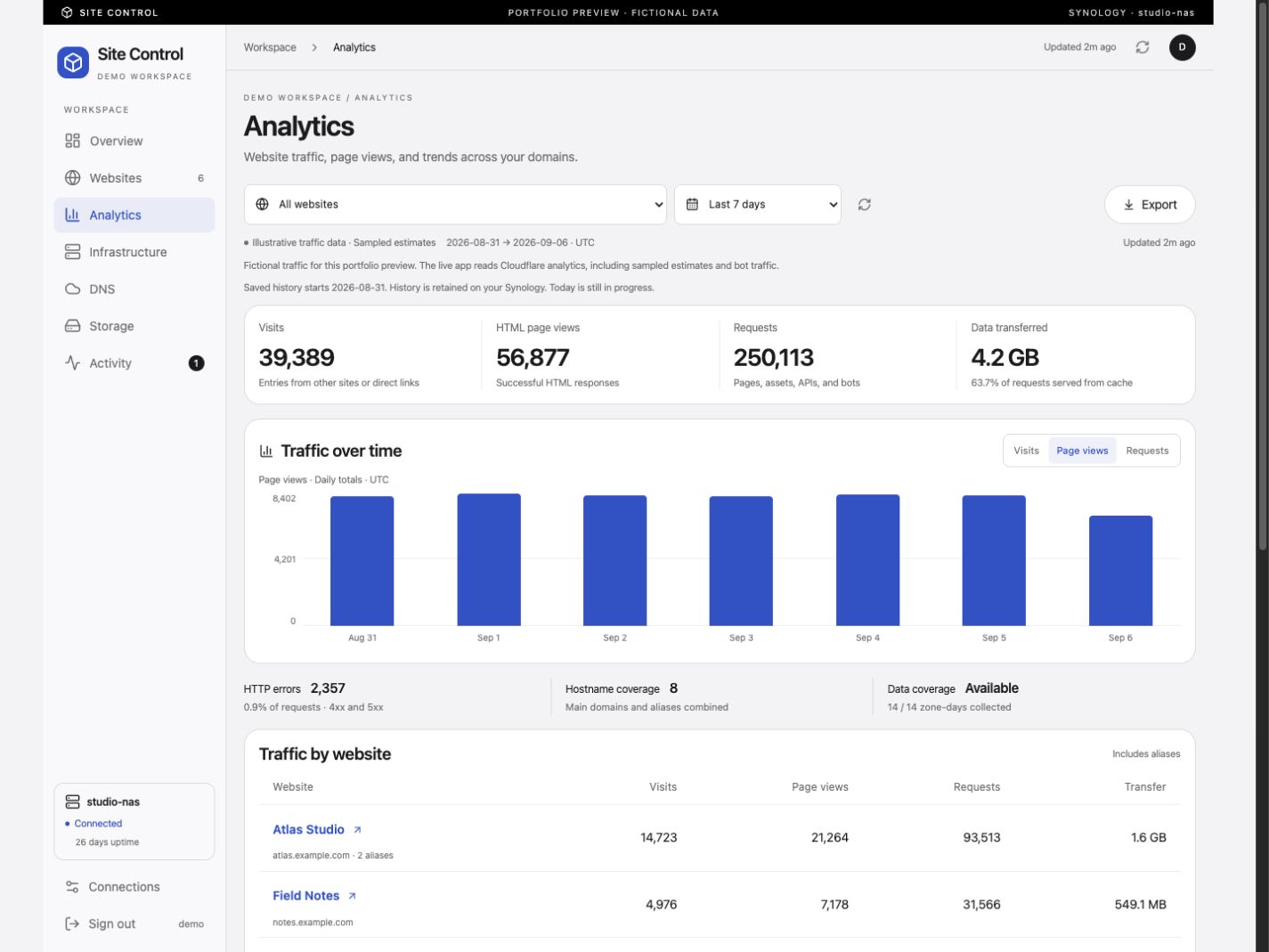
Task: Click the Storage drive icon
Action: [73, 326]
